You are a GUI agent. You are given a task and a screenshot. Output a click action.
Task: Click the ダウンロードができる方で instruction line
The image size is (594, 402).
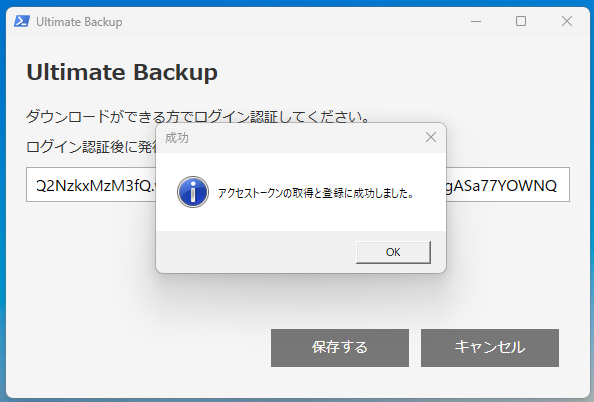click(x=198, y=116)
